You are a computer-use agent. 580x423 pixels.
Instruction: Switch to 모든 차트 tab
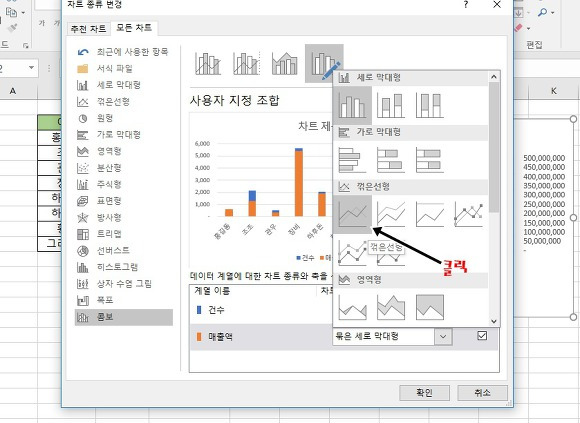click(134, 28)
